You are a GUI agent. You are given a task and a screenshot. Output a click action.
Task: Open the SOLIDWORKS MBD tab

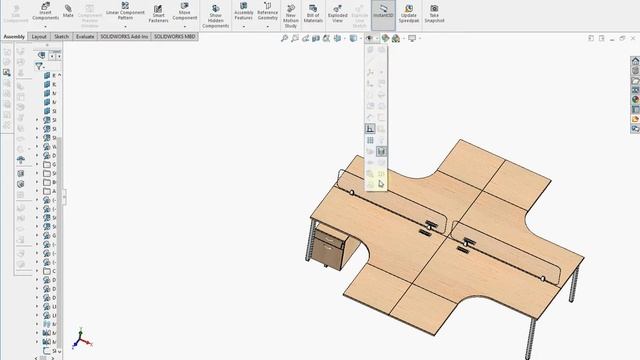tap(174, 37)
